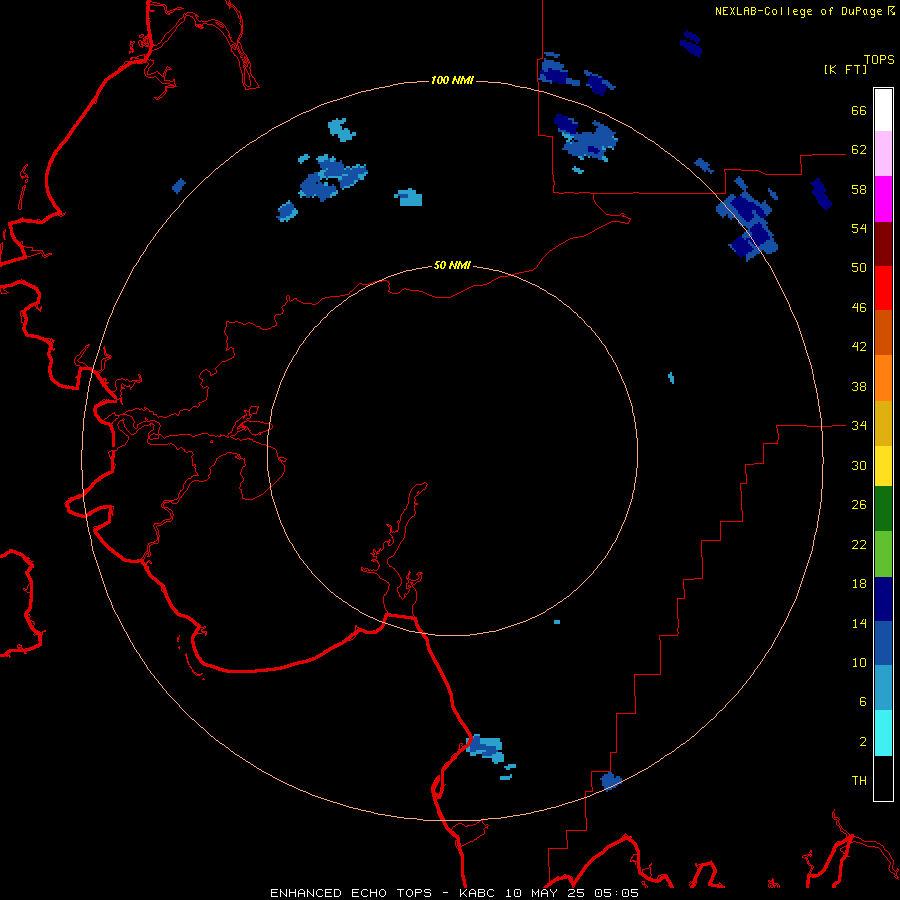
Task: Choose the 6 legend value
Action: [x=863, y=701]
